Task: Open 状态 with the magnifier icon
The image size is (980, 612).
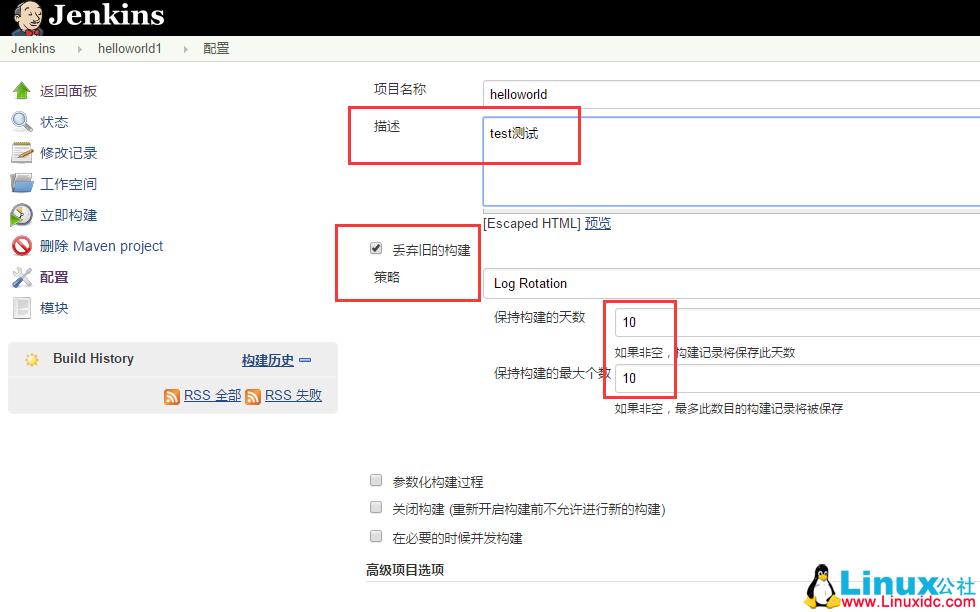Action: (22, 121)
